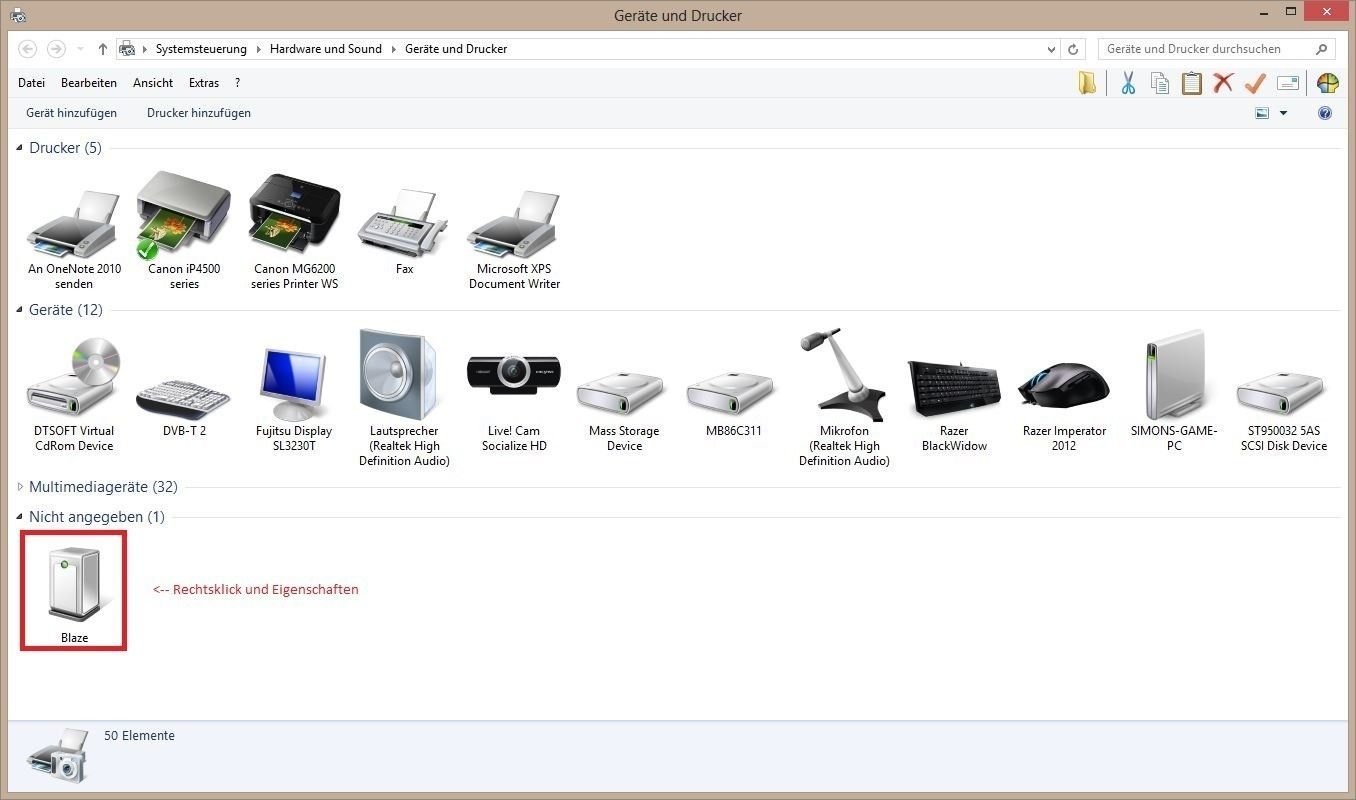
Task: Select the DVB-T 2 keyboard device
Action: [x=184, y=408]
